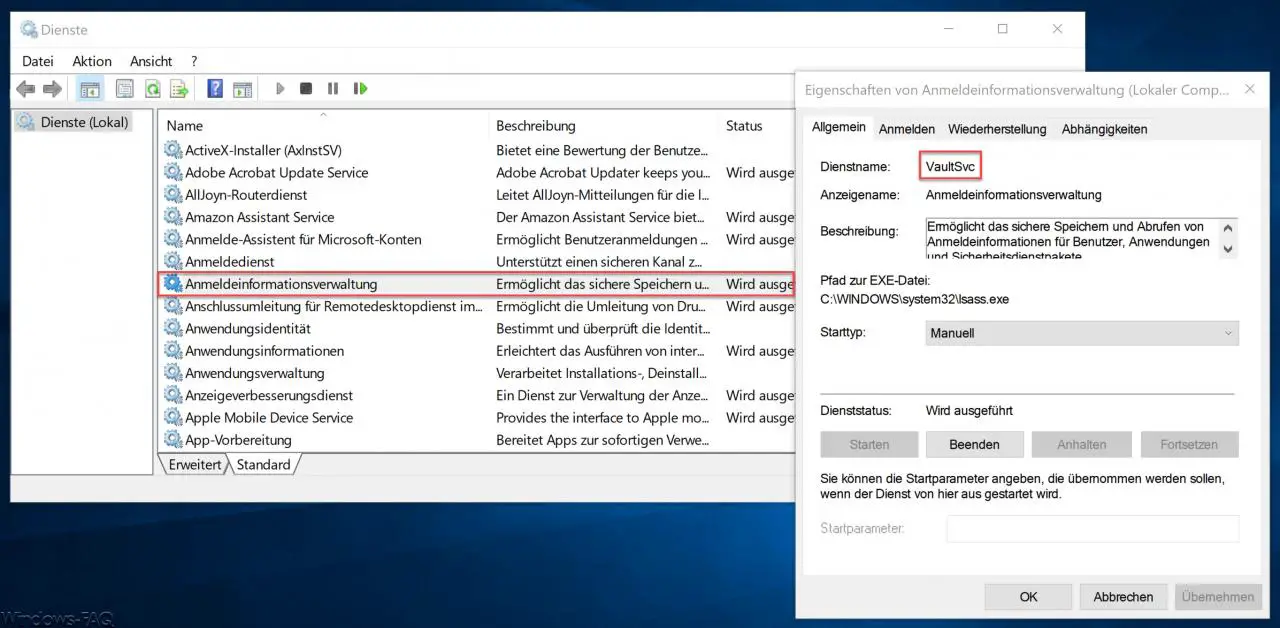The width and height of the screenshot is (1280, 628).
Task: Open the Datei menu
Action: [38, 61]
